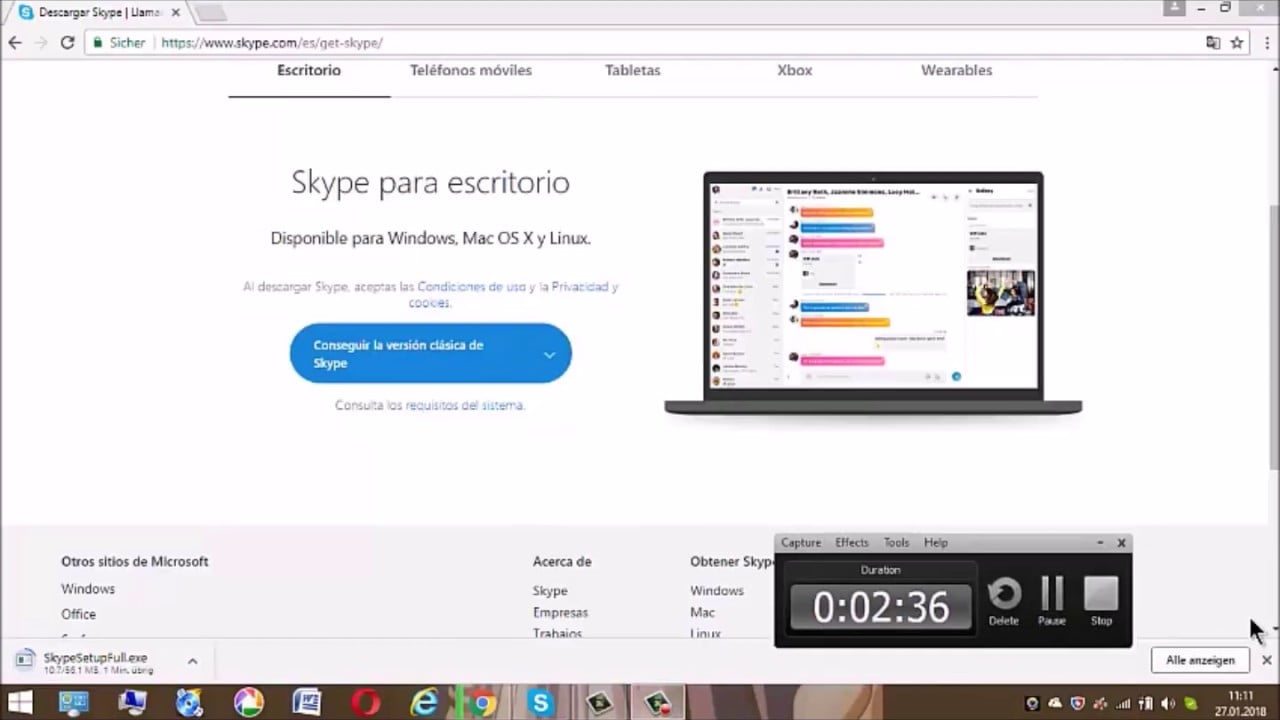Image resolution: width=1280 pixels, height=720 pixels.
Task: Close the downloads bar
Action: click(1266, 660)
